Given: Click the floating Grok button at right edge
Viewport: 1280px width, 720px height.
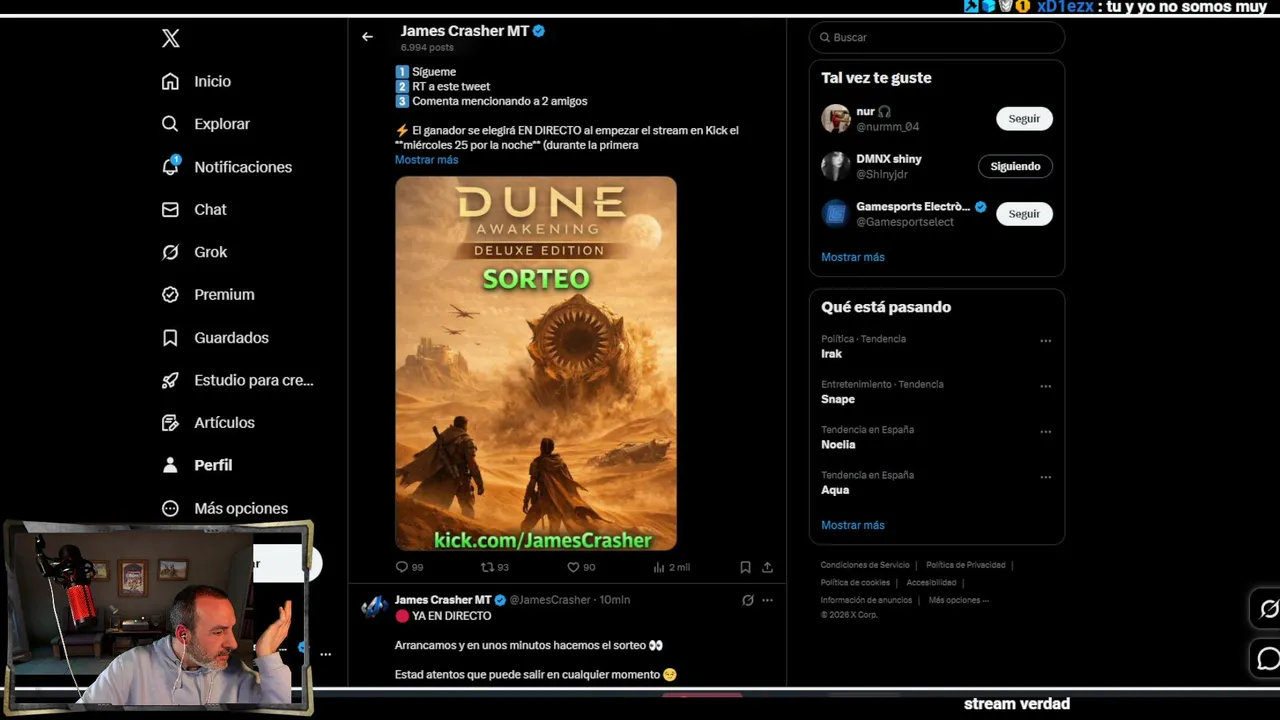Looking at the screenshot, I should pyautogui.click(x=1269, y=608).
